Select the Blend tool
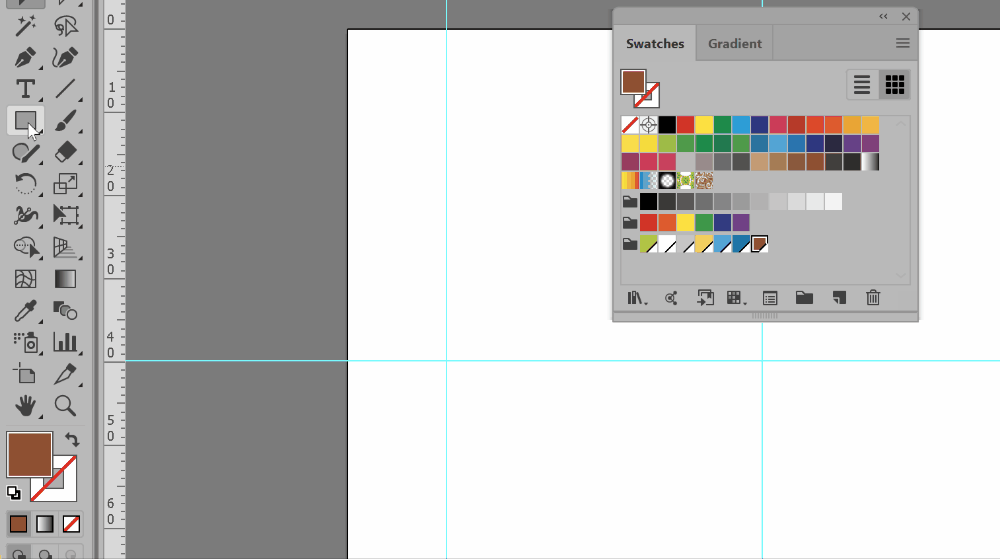The image size is (1000, 559). 65,311
